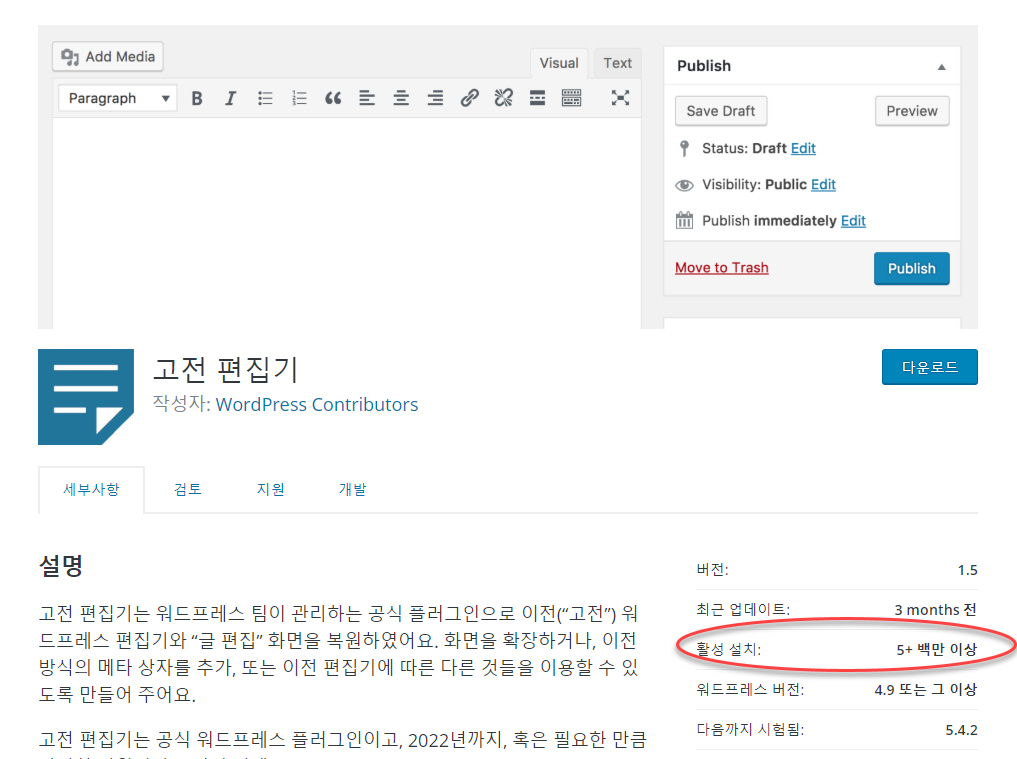Open the WordPress Contributors author link
The image size is (1017, 759).
tap(317, 405)
